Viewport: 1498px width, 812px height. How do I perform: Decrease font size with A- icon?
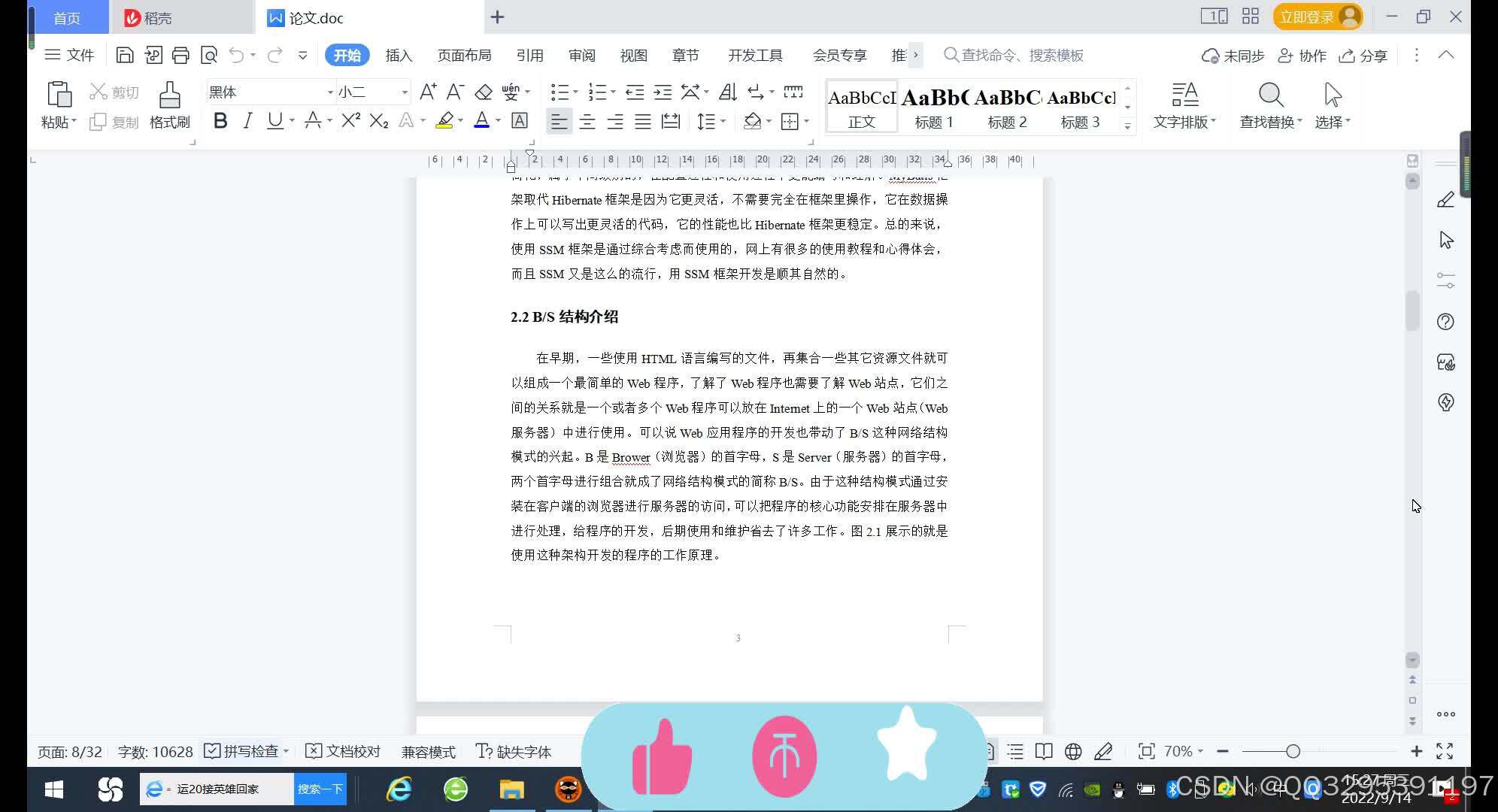click(x=455, y=92)
